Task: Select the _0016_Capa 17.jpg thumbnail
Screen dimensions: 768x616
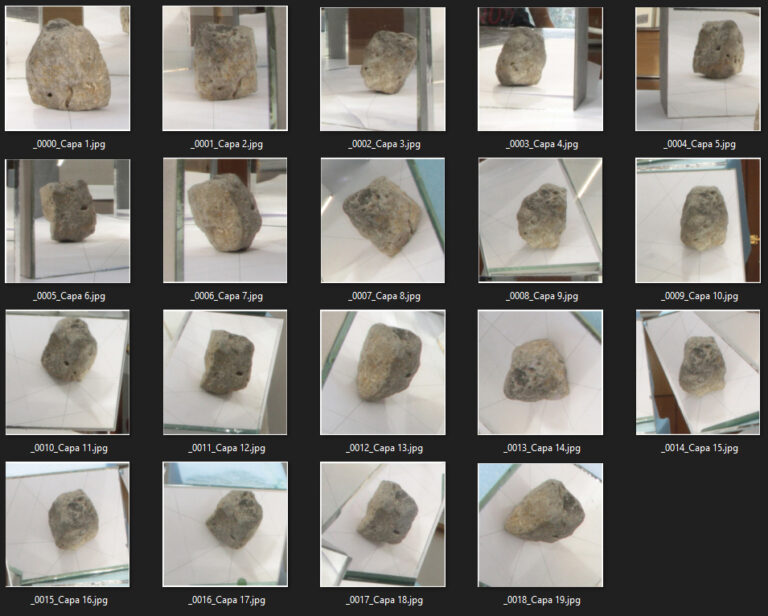Action: (225, 524)
